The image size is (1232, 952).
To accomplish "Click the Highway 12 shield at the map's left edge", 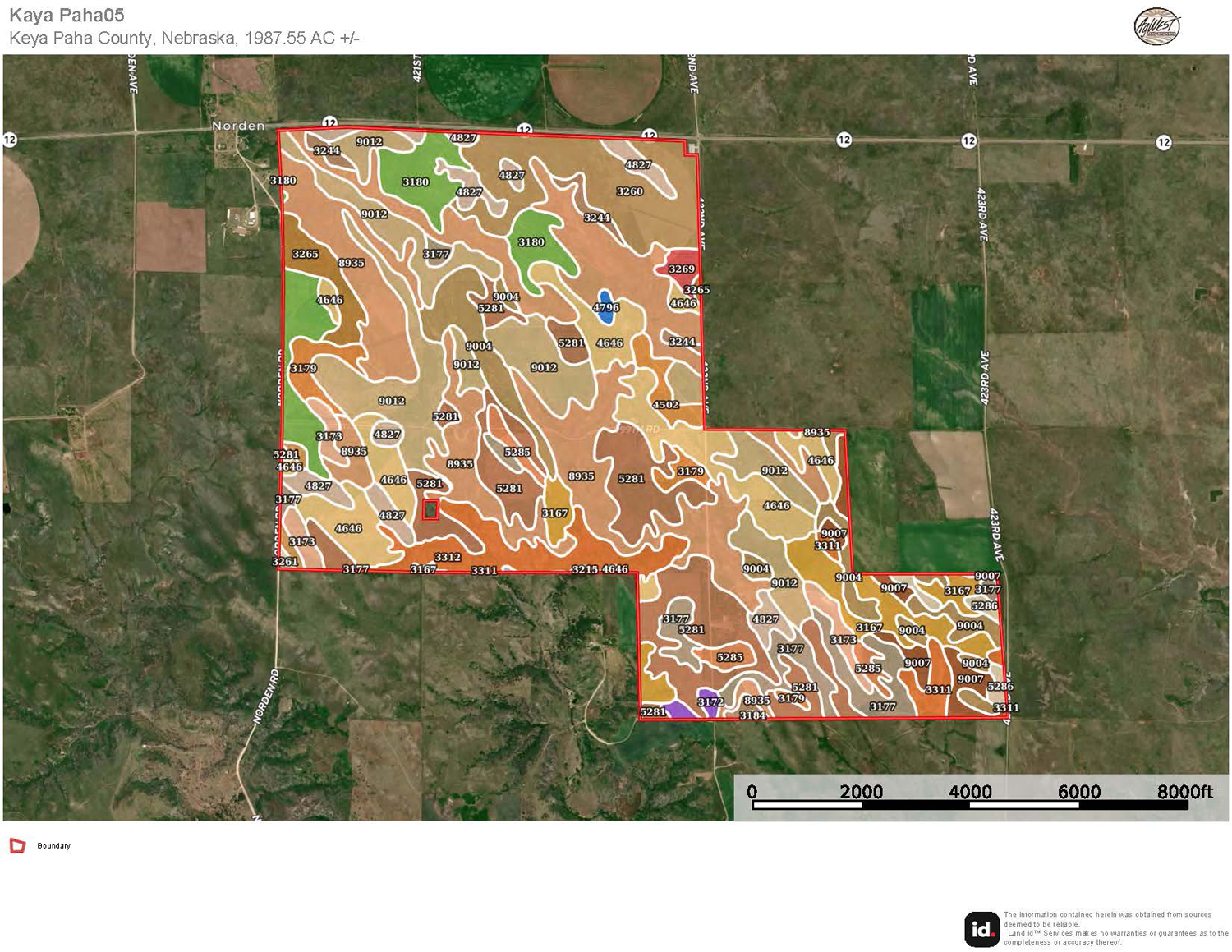I will coord(10,140).
